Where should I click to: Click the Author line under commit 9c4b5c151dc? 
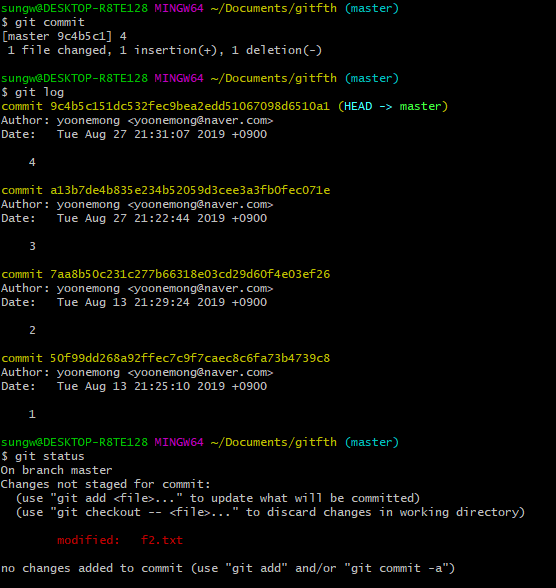click(x=137, y=120)
